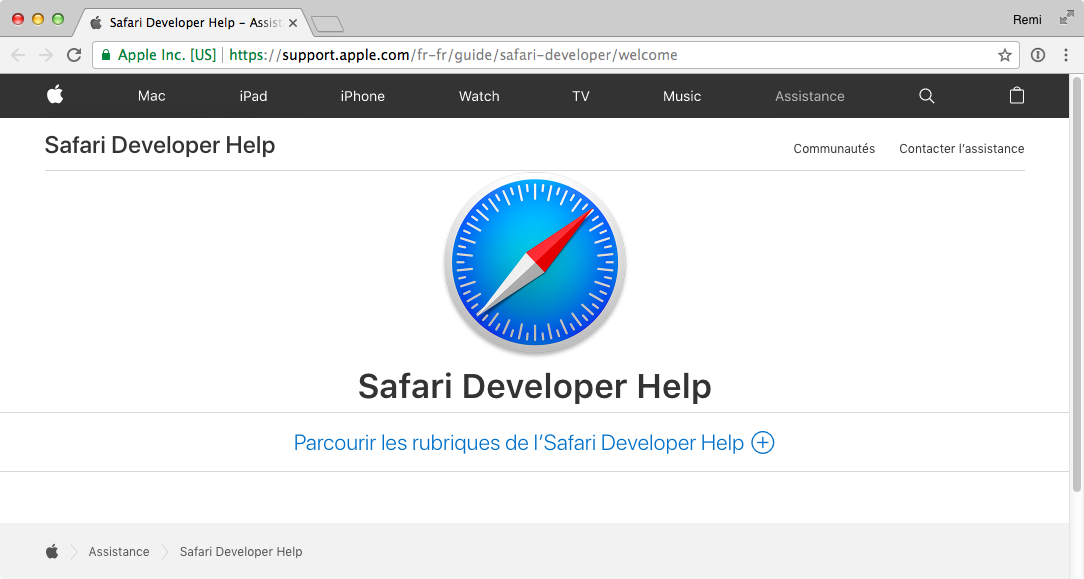
Task: Toggle fullscreen with the expand arrows icon
Action: [x=1067, y=19]
